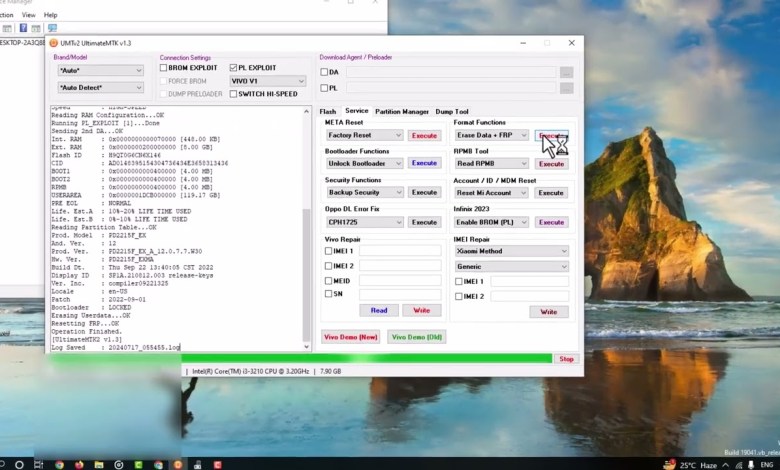Image resolution: width=780 pixels, height=470 pixels.
Task: Launch Firefox from the taskbar
Action: click(x=79, y=464)
